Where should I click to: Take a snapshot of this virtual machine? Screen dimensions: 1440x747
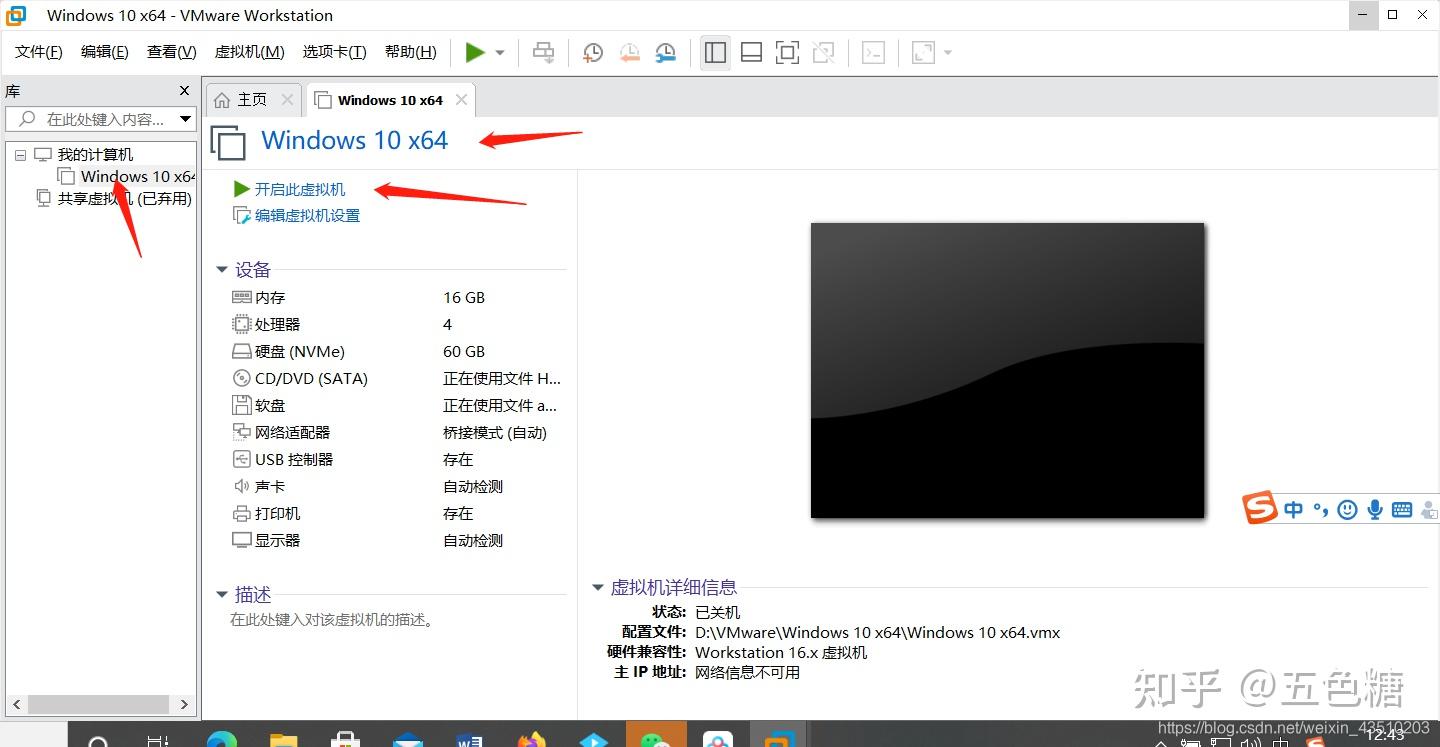point(592,52)
